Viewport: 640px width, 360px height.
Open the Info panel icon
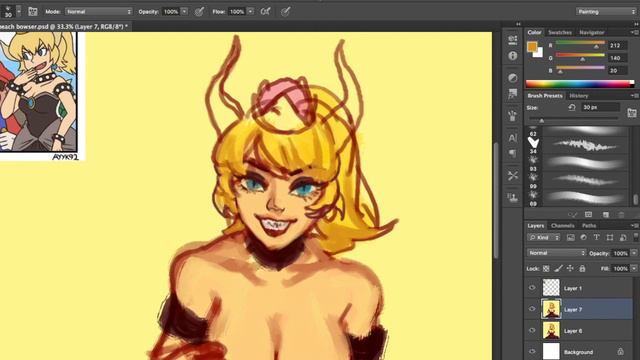[513, 56]
